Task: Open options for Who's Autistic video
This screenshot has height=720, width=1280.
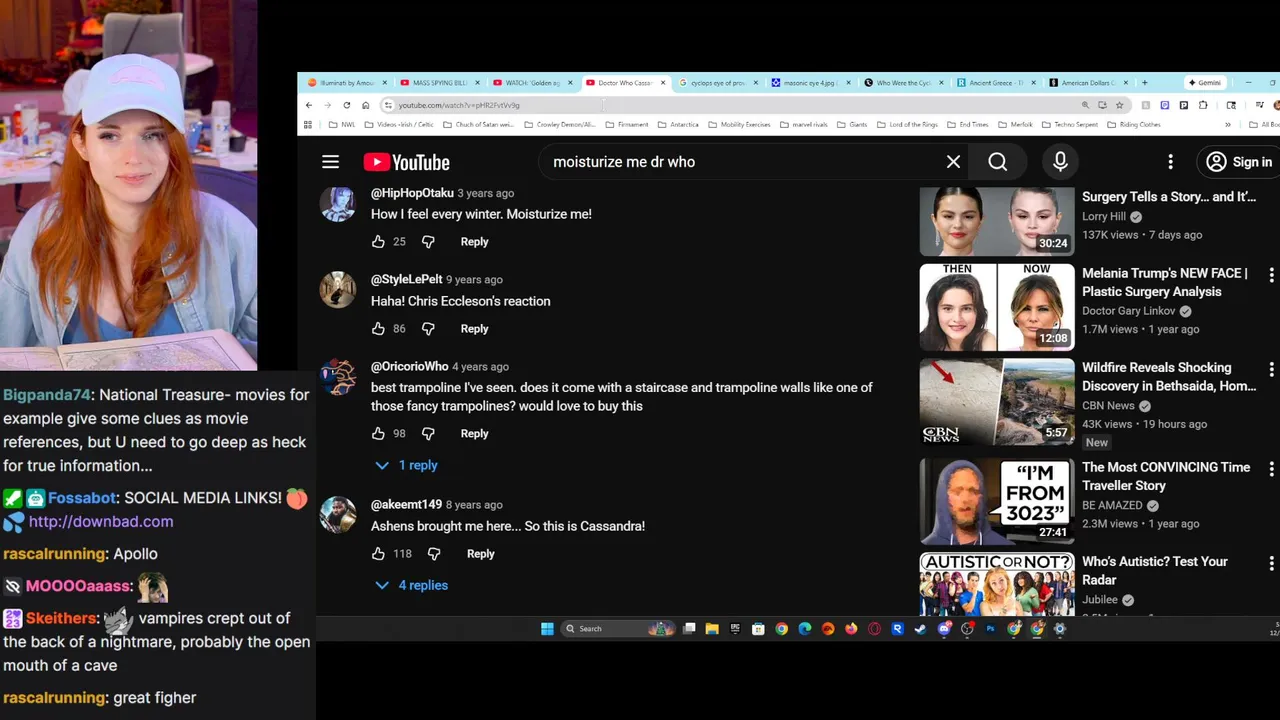Action: click(x=1271, y=563)
